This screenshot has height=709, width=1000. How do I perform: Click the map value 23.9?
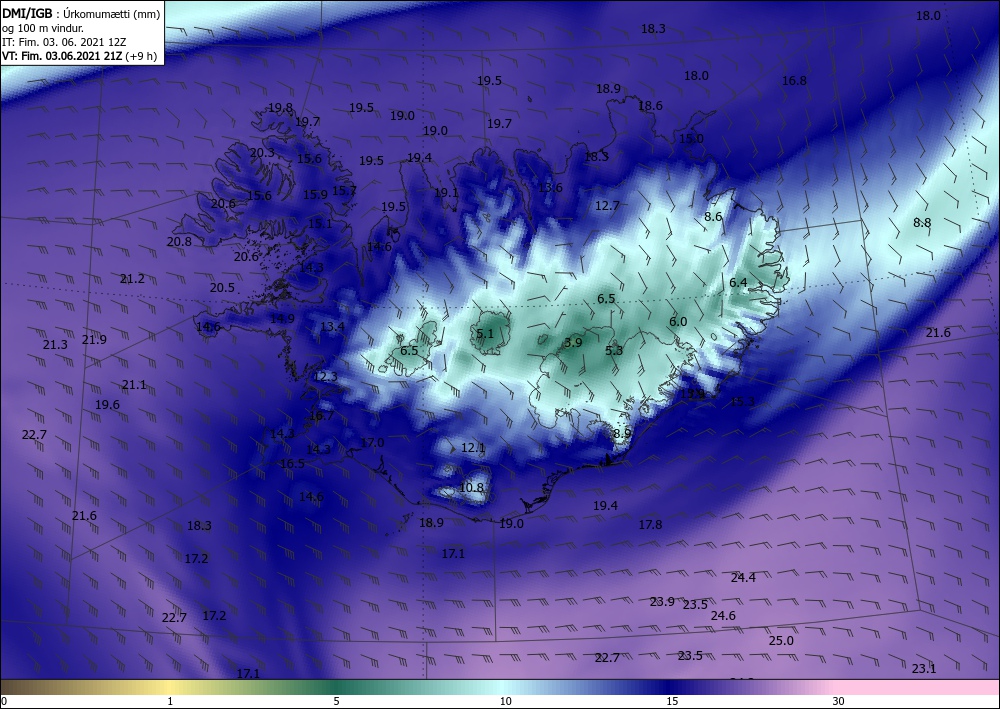pyautogui.click(x=662, y=602)
